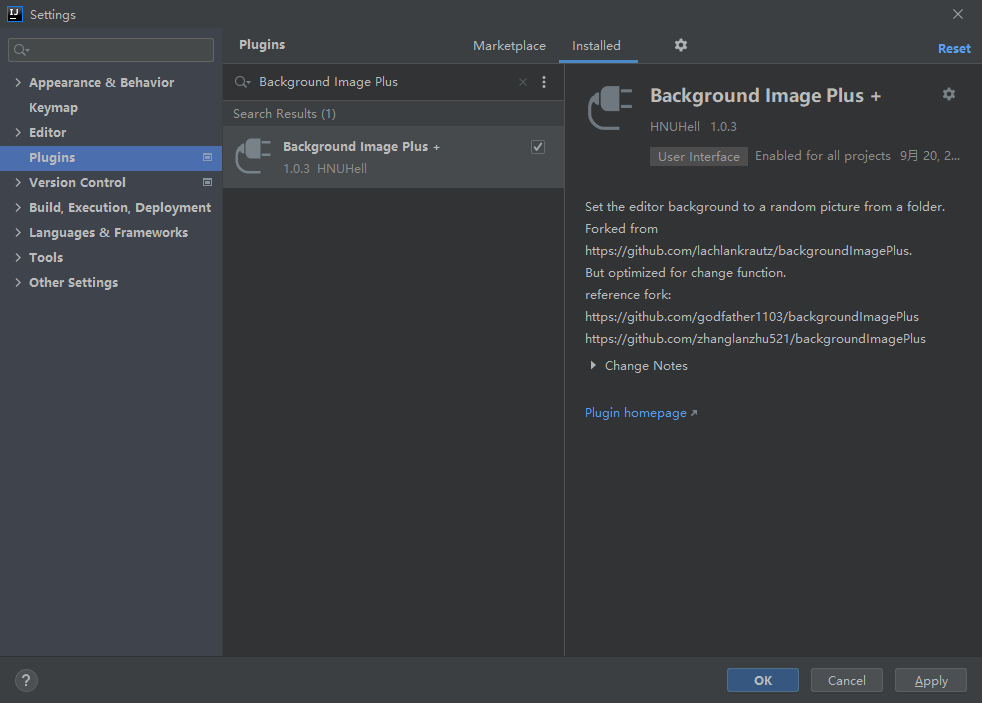This screenshot has width=982, height=703.
Task: Disable the Background Image Plus checkbox
Action: (x=537, y=147)
